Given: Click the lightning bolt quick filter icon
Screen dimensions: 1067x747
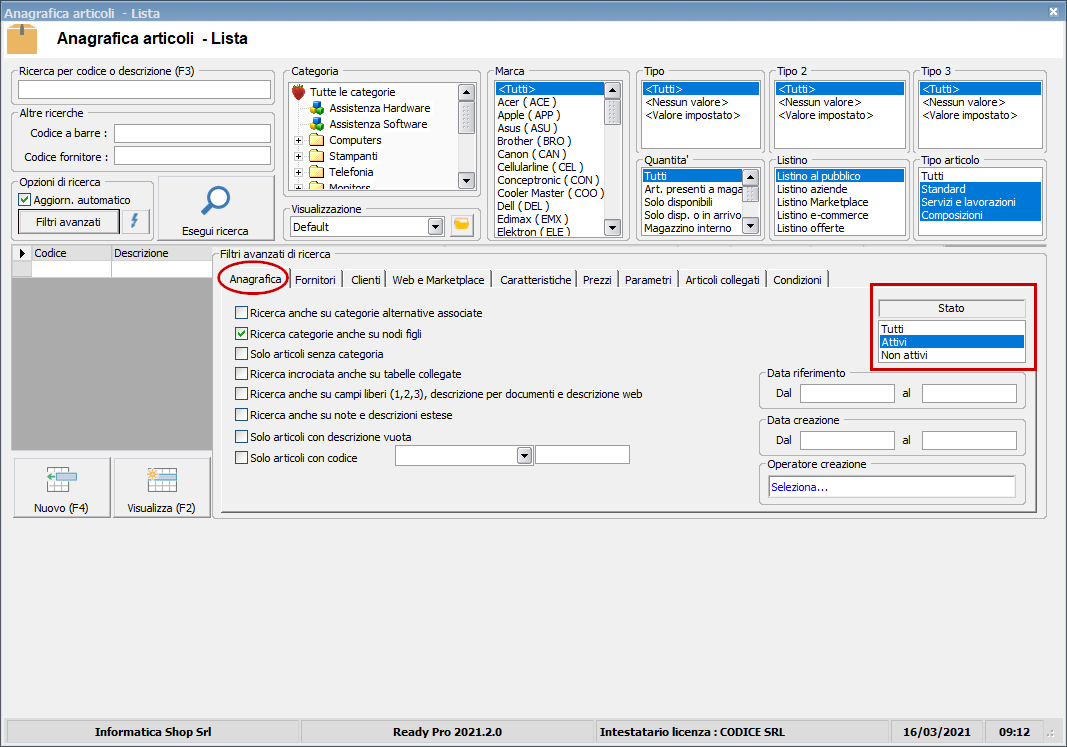Looking at the screenshot, I should 135,221.
